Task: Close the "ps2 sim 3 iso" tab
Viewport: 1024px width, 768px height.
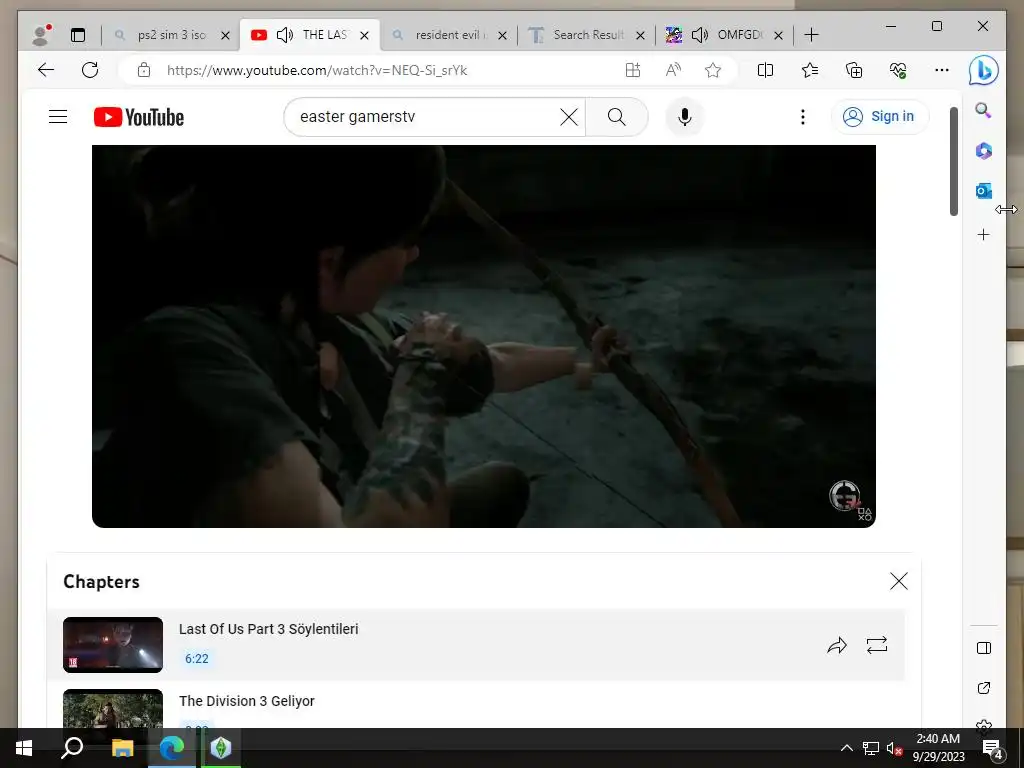Action: (225, 35)
